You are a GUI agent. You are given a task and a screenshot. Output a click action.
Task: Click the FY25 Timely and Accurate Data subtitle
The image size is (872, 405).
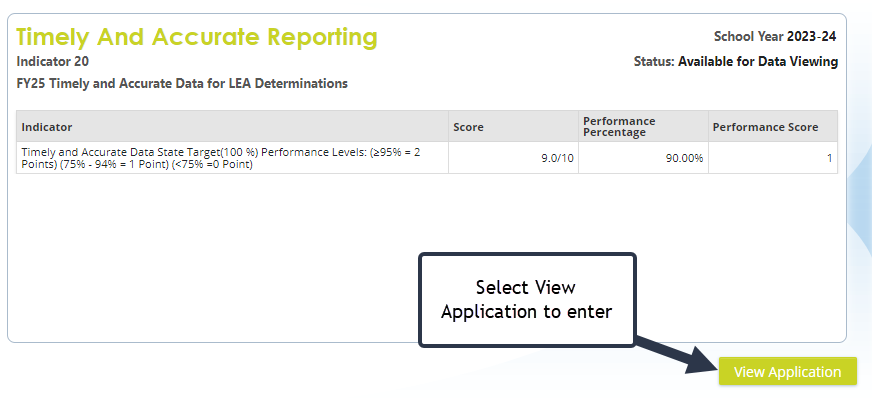[182, 84]
